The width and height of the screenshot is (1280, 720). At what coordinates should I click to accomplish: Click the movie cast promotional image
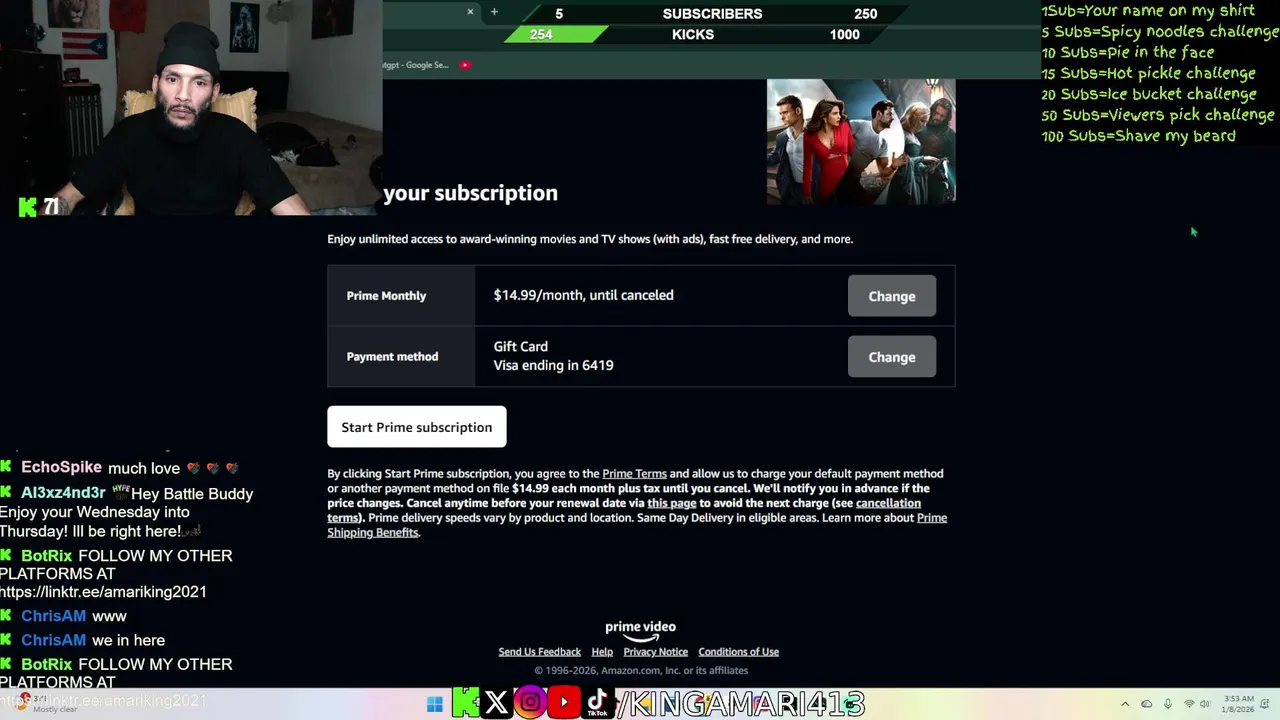click(x=860, y=142)
